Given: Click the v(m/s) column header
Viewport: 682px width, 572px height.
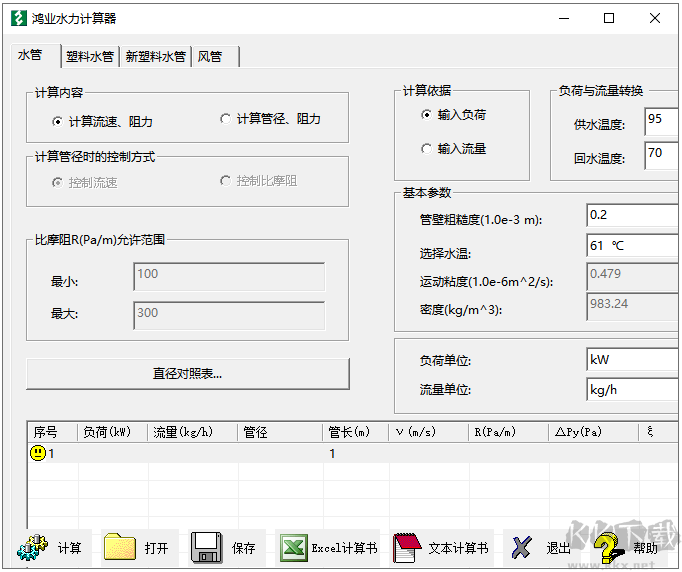Looking at the screenshot, I should (x=429, y=432).
